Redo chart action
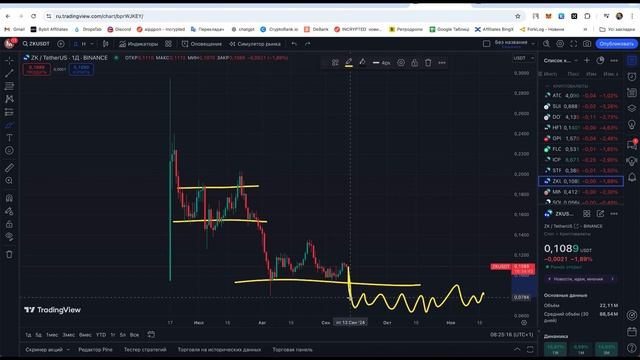Image resolution: width=640 pixels, height=360 pixels. tap(308, 44)
